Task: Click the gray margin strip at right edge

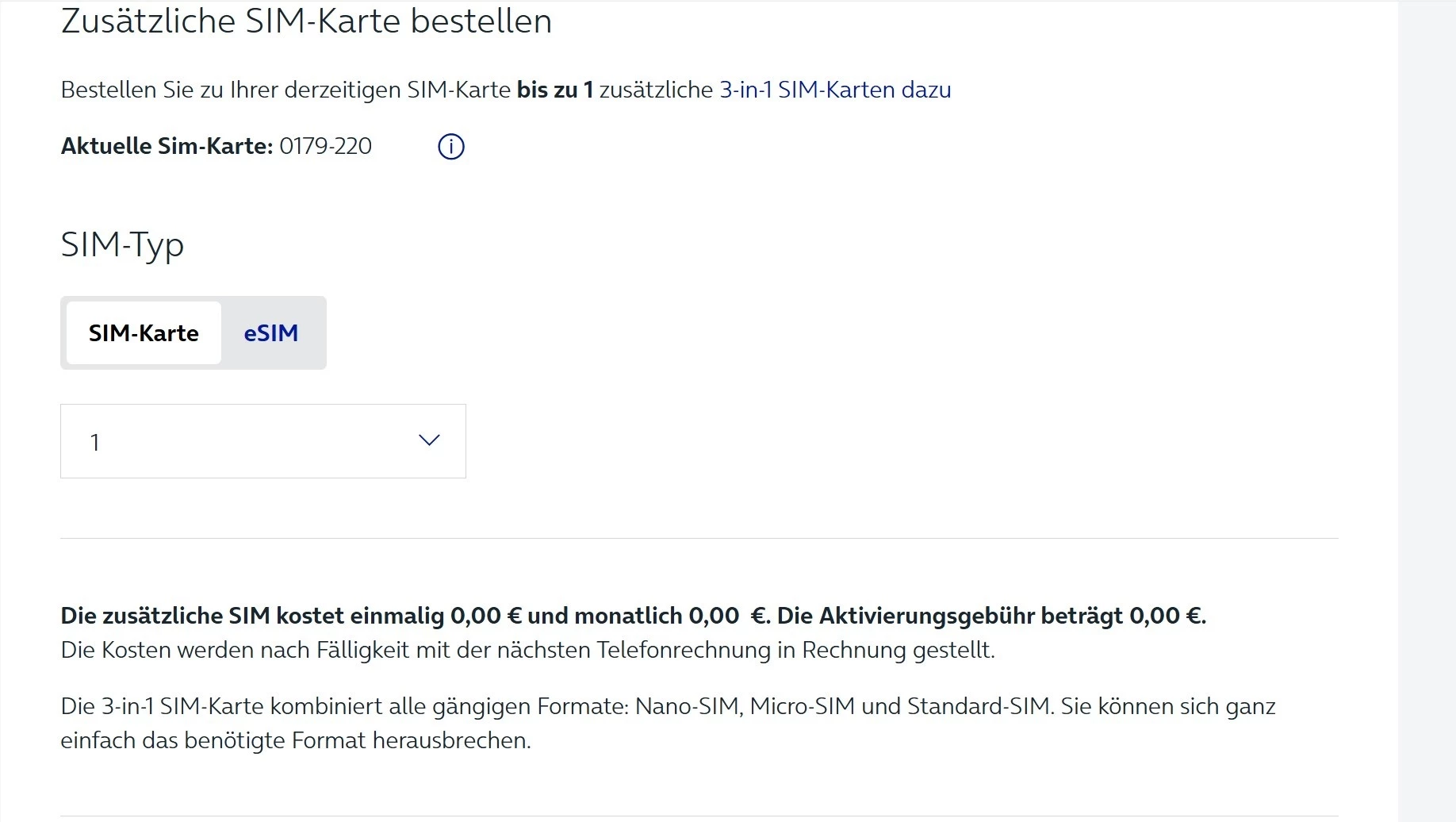Action: 1427,397
